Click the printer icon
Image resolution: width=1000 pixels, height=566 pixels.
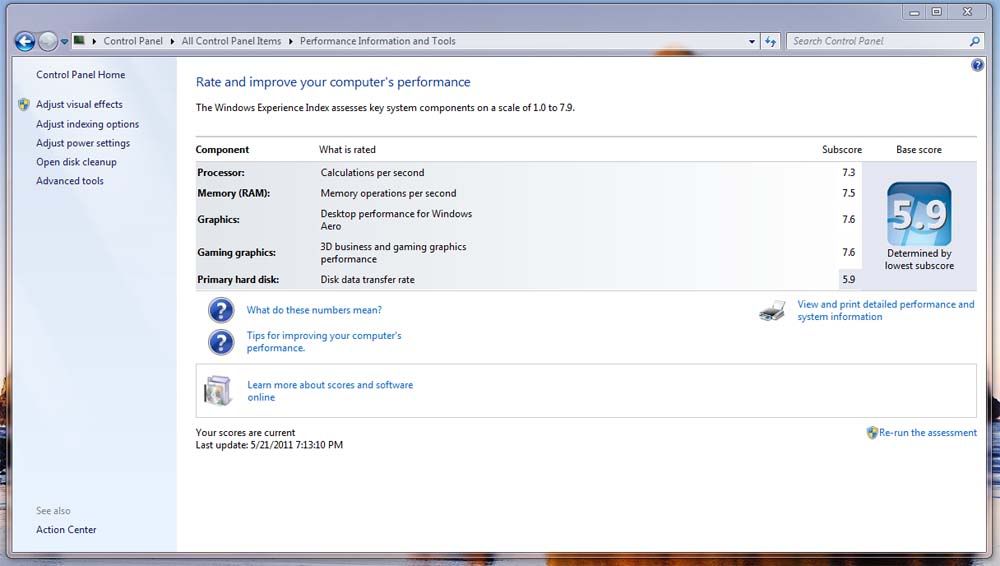[772, 311]
